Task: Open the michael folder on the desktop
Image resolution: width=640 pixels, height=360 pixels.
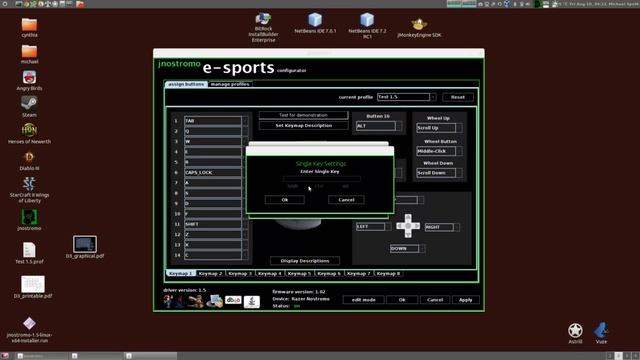Action: [29, 54]
